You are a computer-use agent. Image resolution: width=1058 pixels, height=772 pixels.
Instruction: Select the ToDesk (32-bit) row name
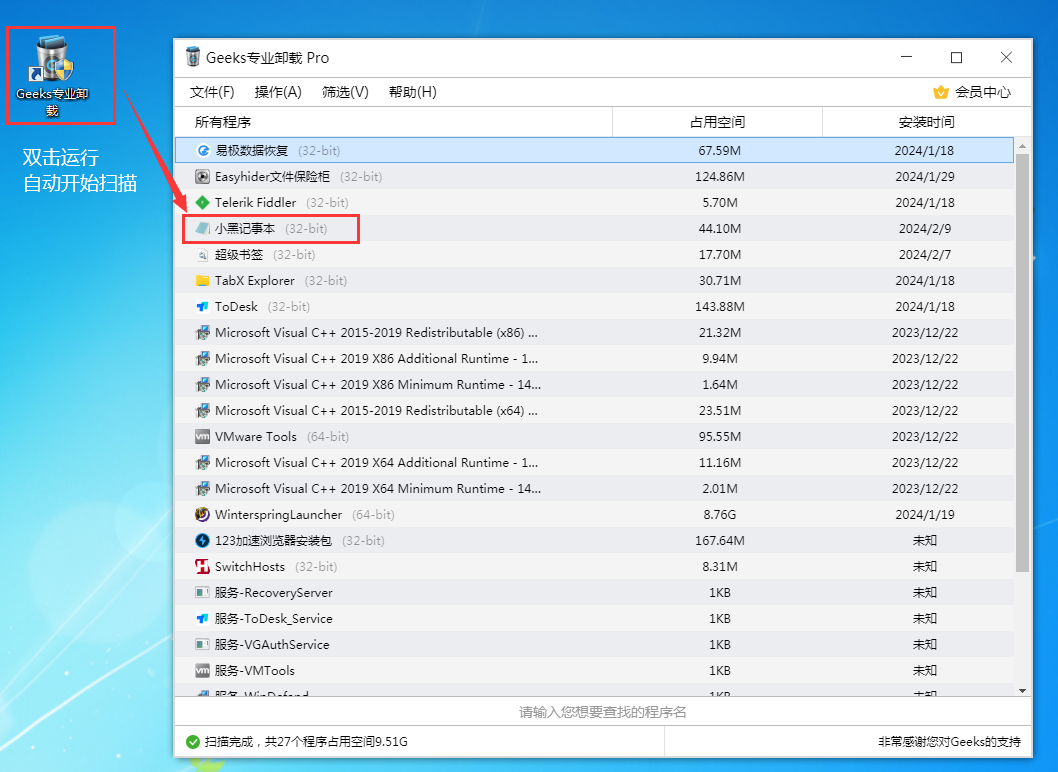click(x=262, y=307)
